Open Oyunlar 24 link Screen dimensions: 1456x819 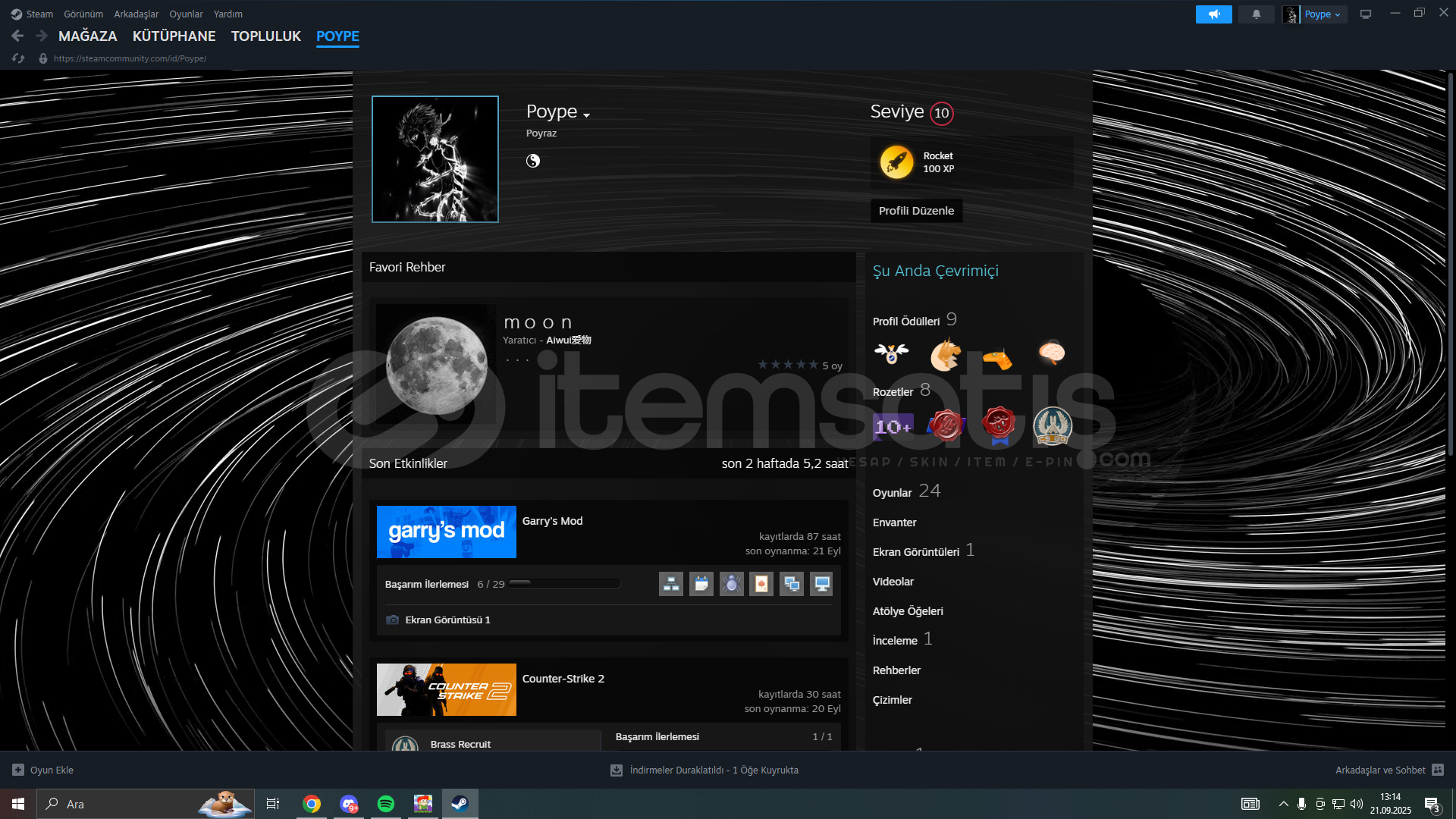tap(906, 491)
